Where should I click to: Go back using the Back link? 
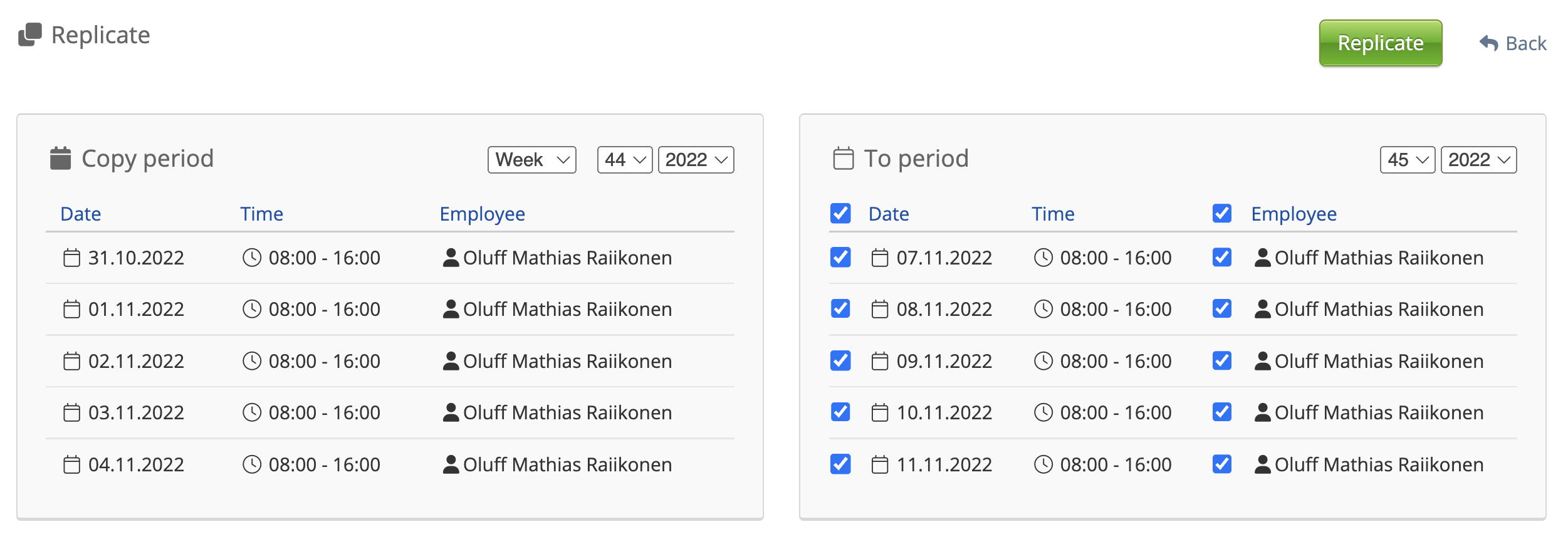point(1525,43)
